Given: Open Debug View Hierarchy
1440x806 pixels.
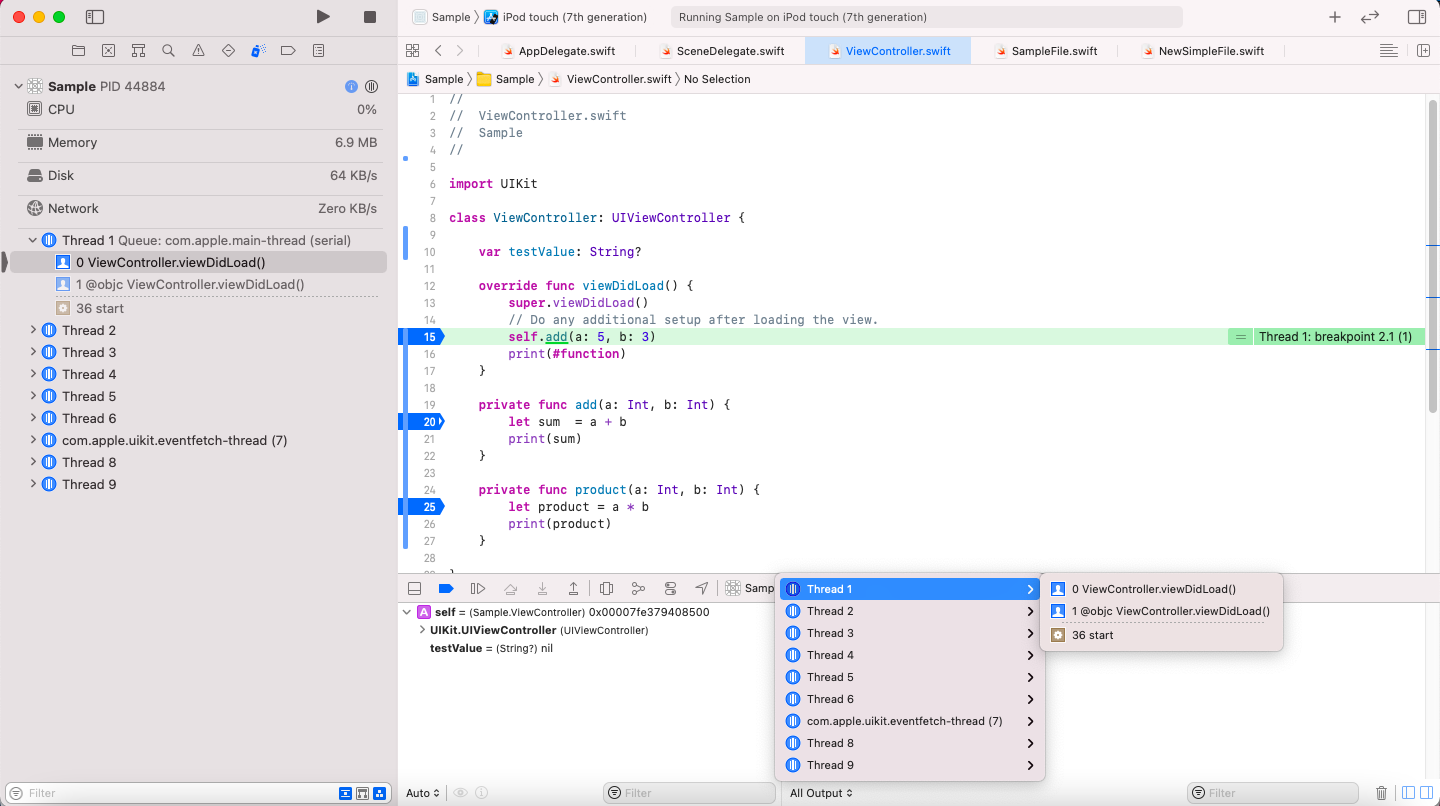Looking at the screenshot, I should pos(606,588).
